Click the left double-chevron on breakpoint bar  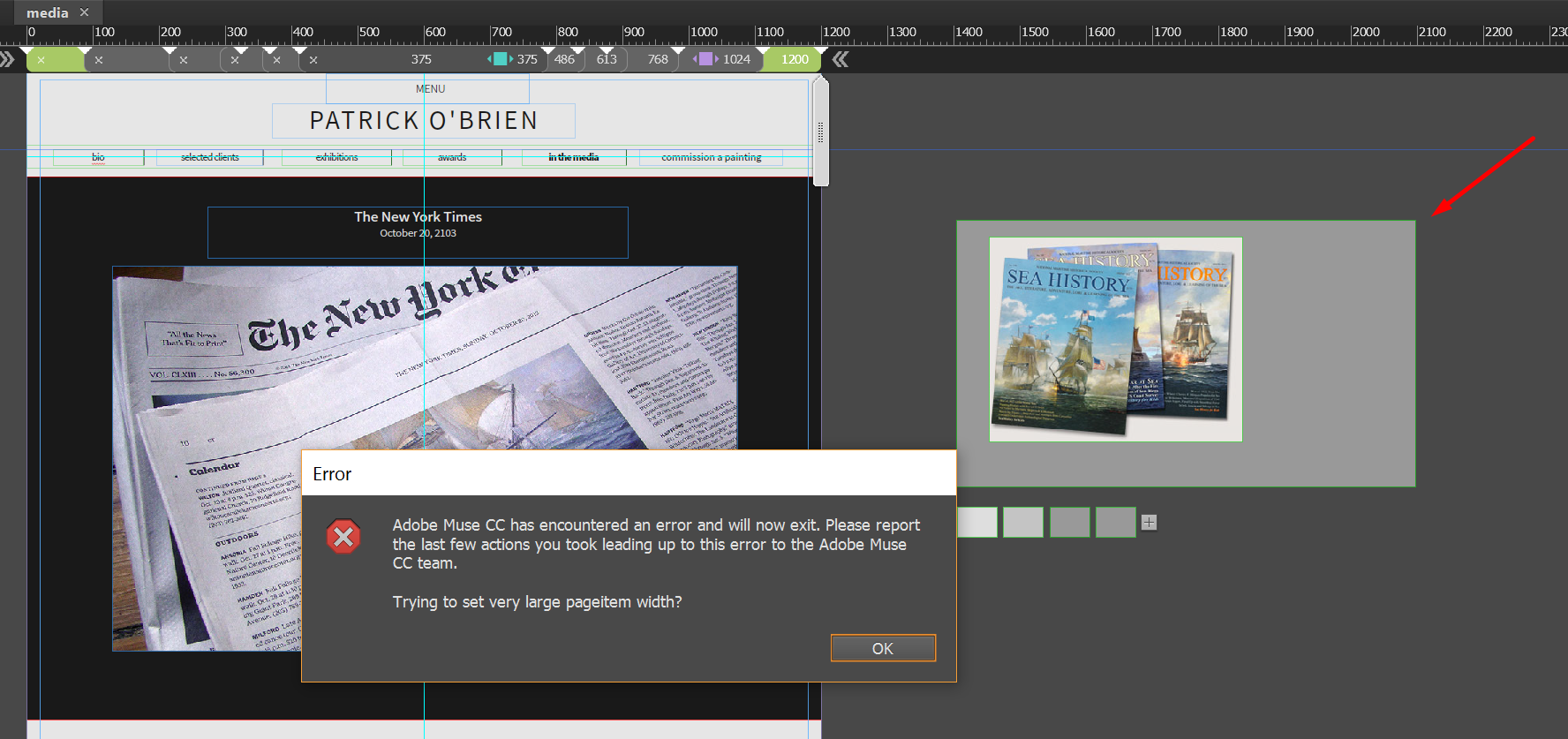click(x=7, y=59)
